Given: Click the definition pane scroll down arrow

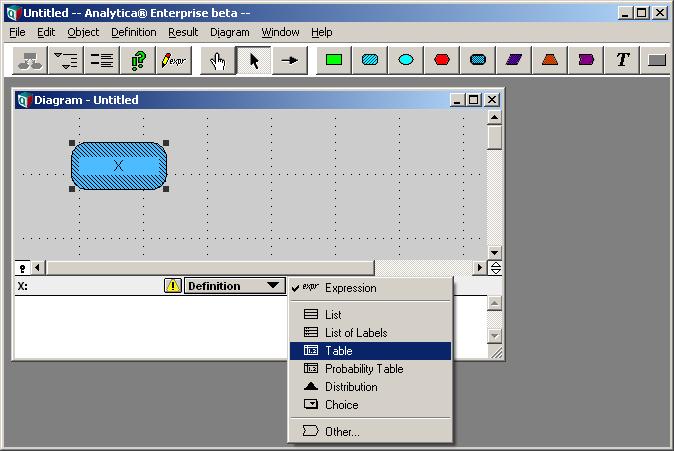Looking at the screenshot, I should pos(494,336).
